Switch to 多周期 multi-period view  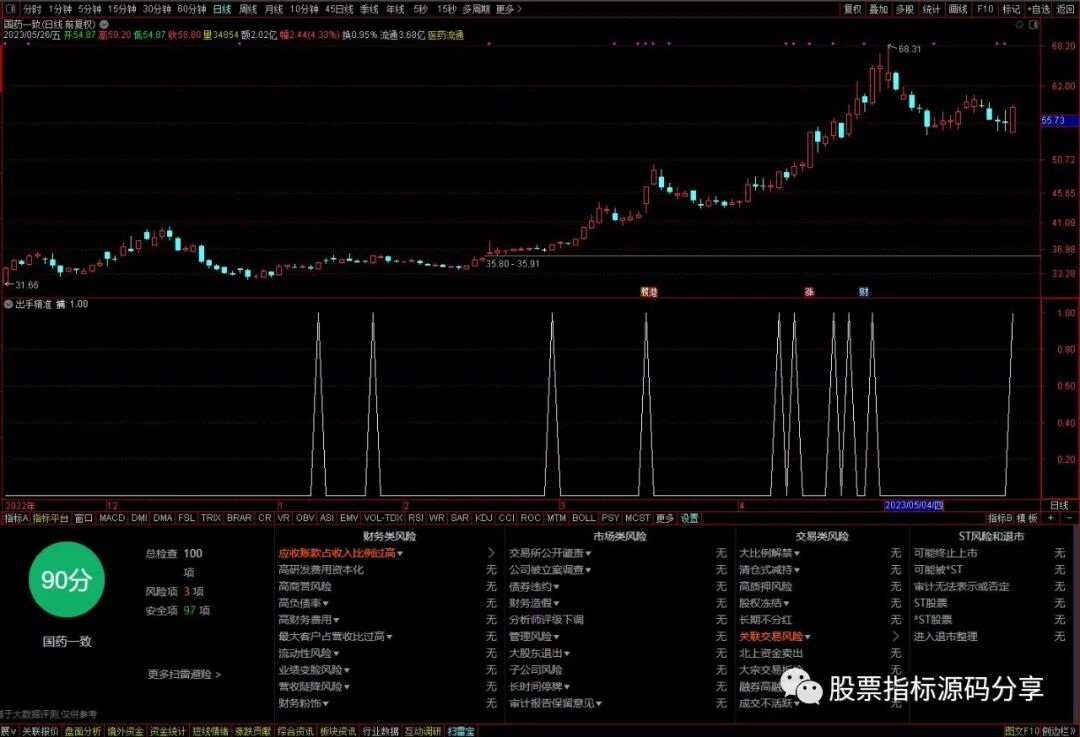click(x=476, y=9)
